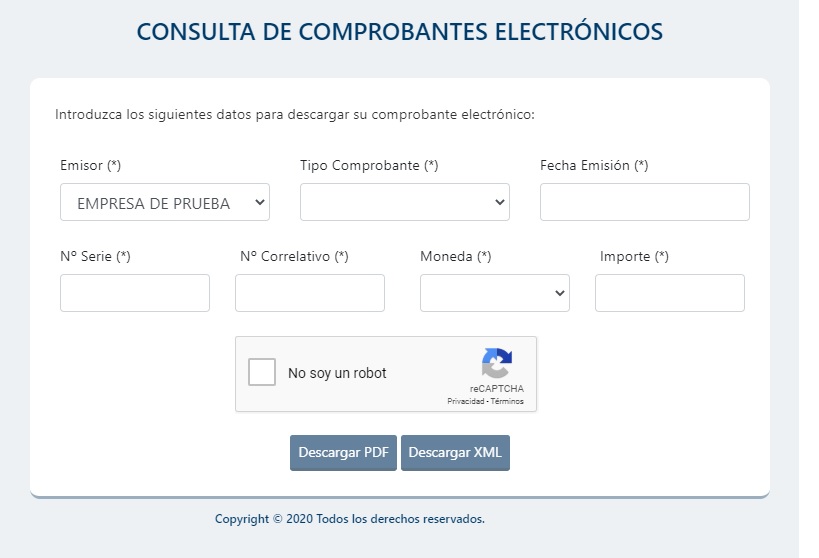
Task: Click the Moneda dropdown chevron arrow
Action: (560, 293)
